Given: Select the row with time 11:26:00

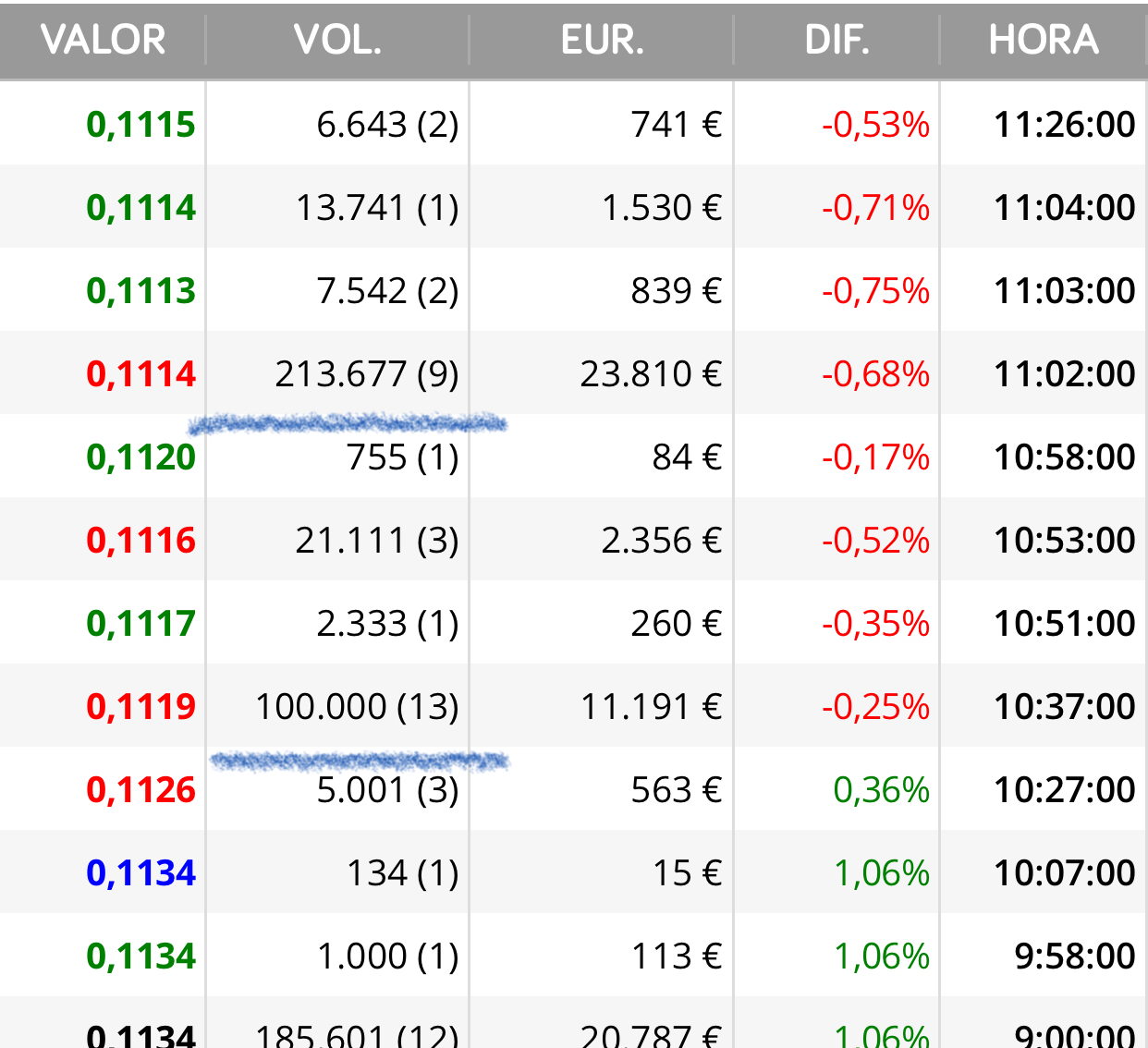Looking at the screenshot, I should click(x=574, y=124).
